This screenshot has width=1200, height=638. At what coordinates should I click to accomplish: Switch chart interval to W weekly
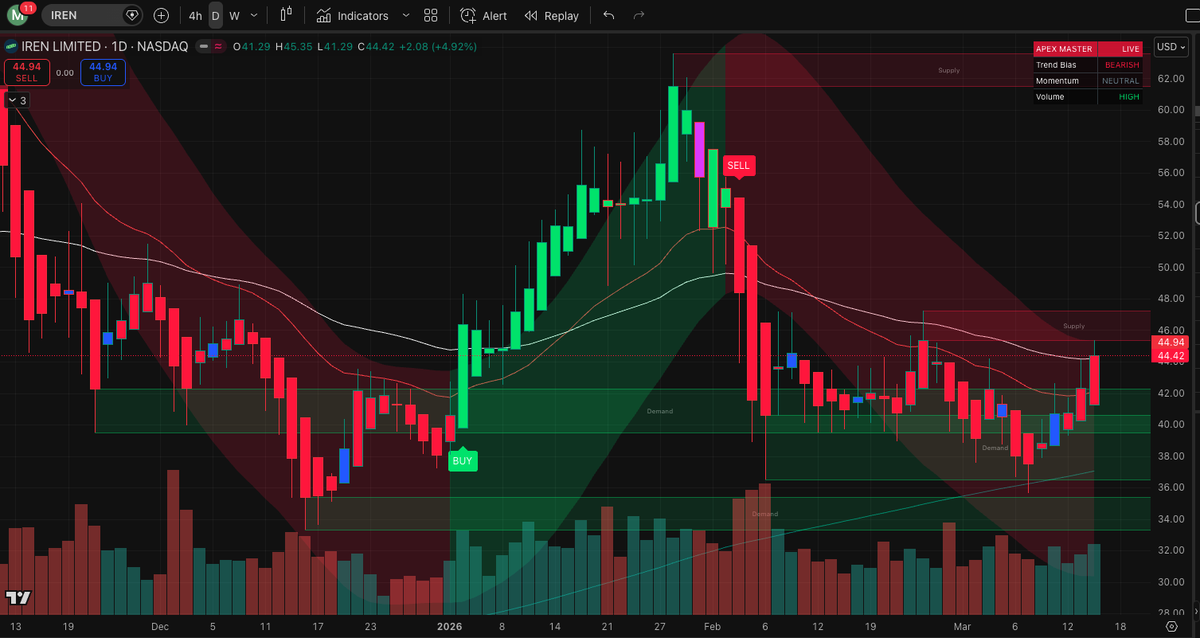click(234, 16)
